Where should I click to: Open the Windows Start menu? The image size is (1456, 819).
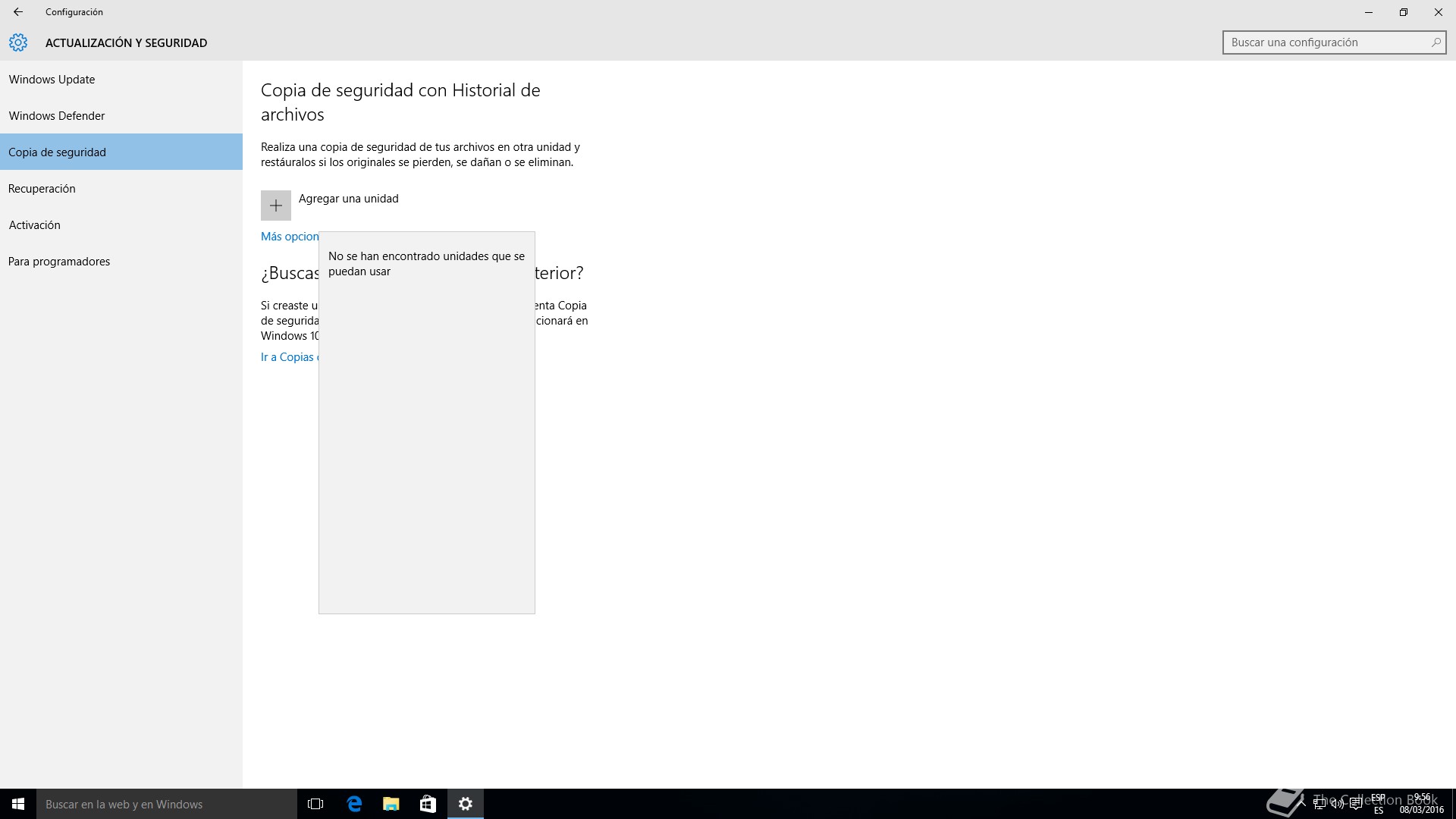point(18,804)
